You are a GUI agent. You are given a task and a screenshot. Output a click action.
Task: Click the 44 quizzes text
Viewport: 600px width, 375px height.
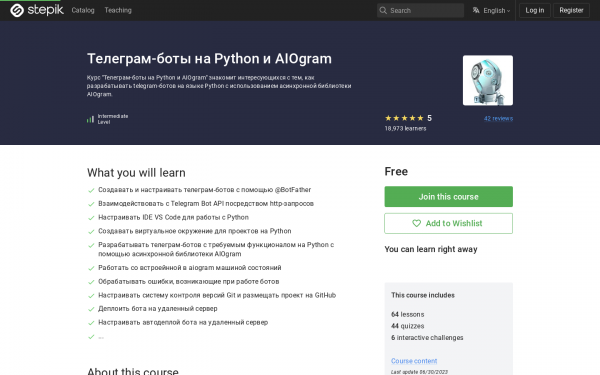click(408, 326)
